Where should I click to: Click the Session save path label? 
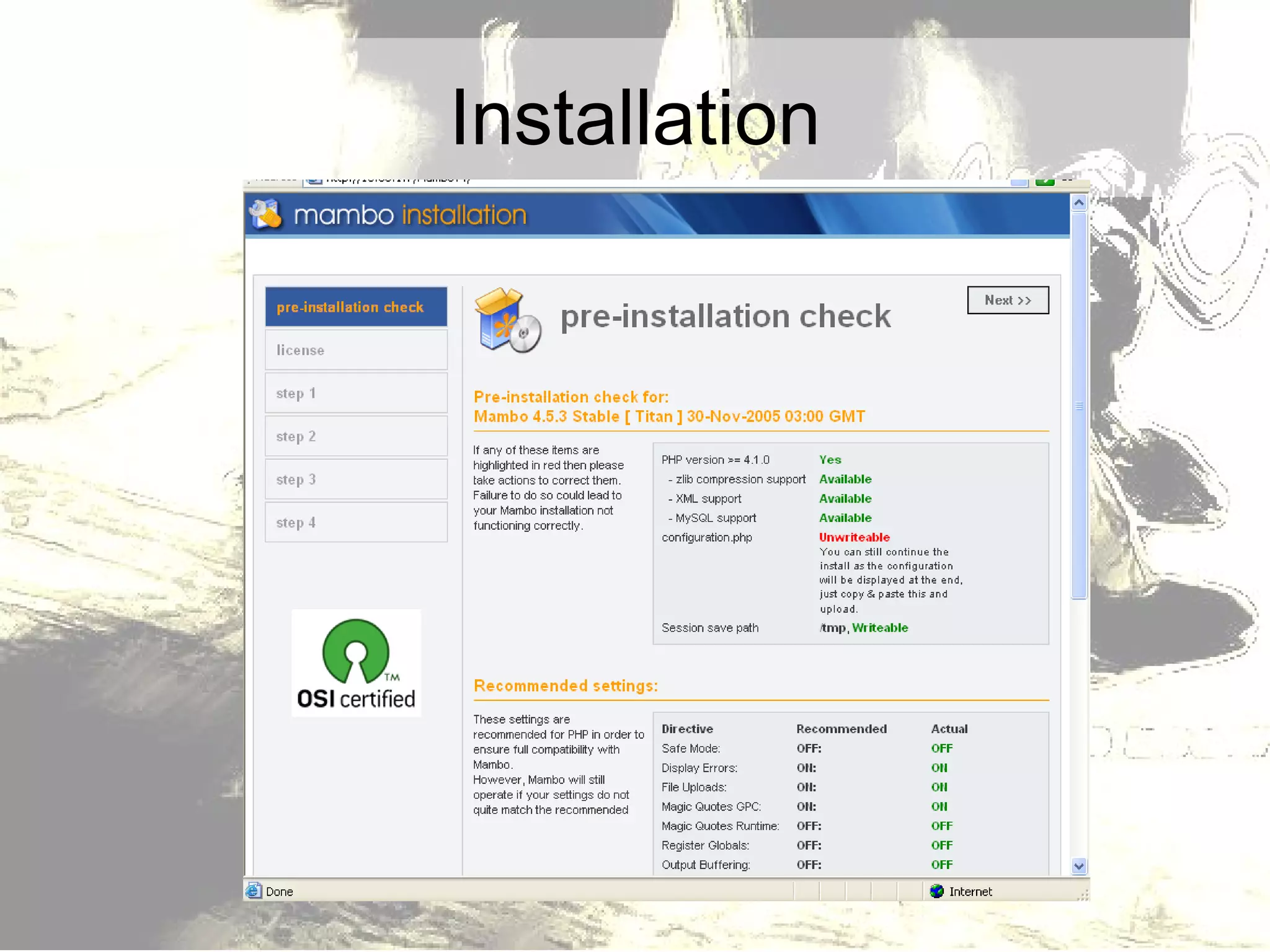click(710, 628)
